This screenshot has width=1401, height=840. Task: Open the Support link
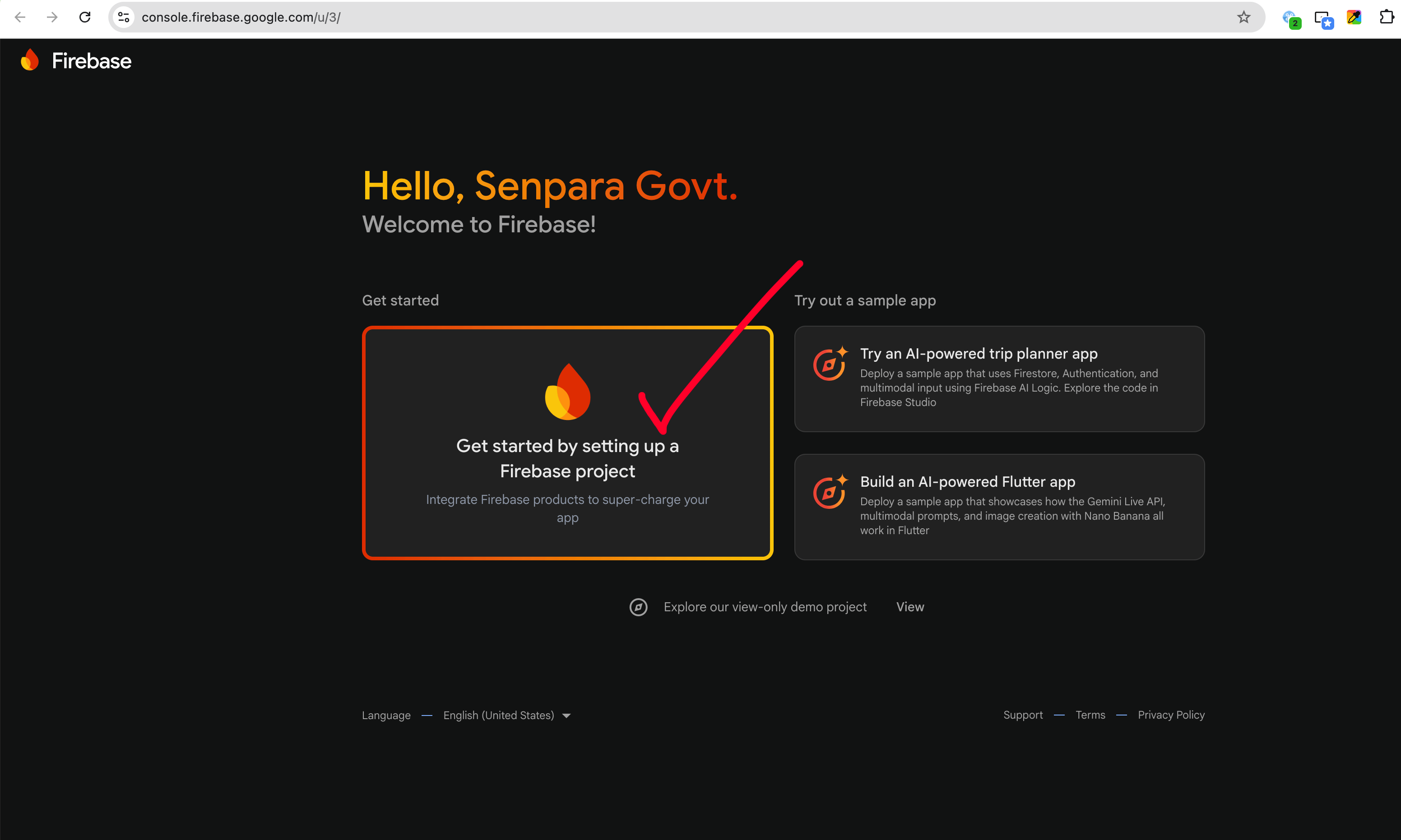pyautogui.click(x=1023, y=715)
